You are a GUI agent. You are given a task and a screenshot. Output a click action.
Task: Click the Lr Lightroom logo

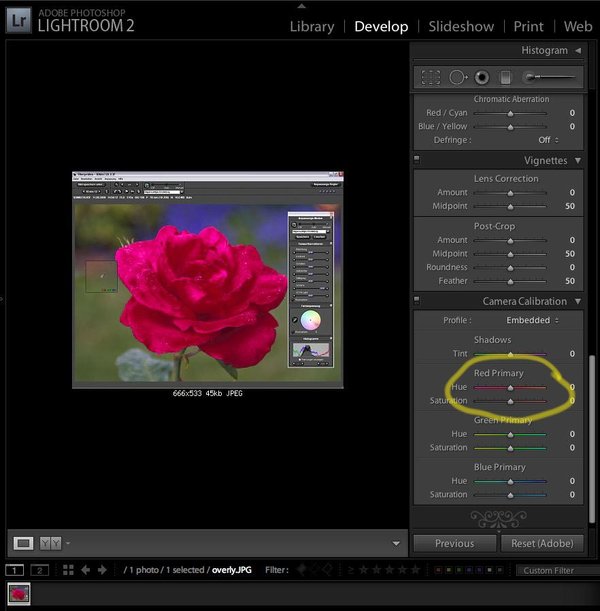pos(18,20)
